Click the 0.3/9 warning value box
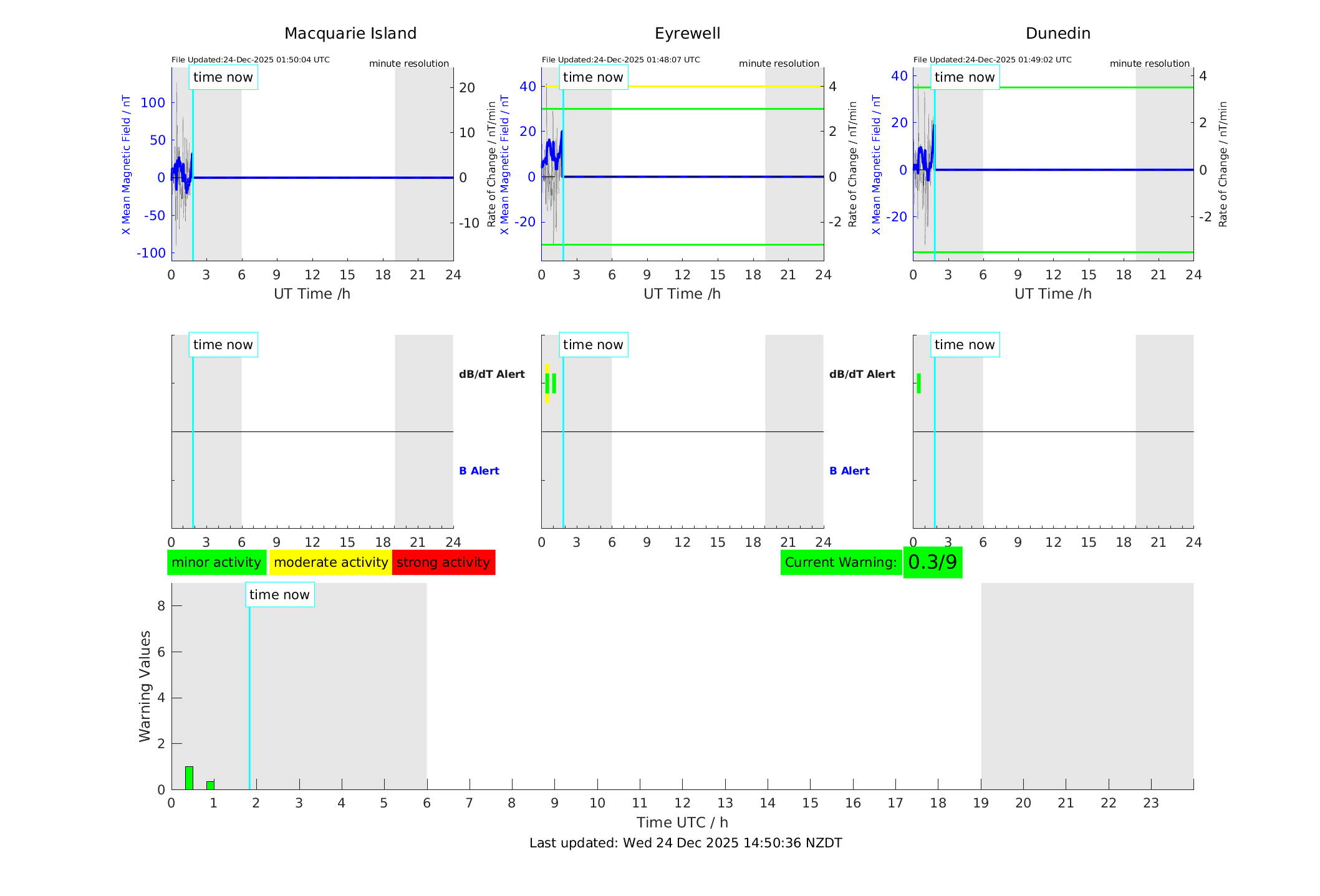This screenshot has width=1320, height=896. pyautogui.click(x=932, y=562)
